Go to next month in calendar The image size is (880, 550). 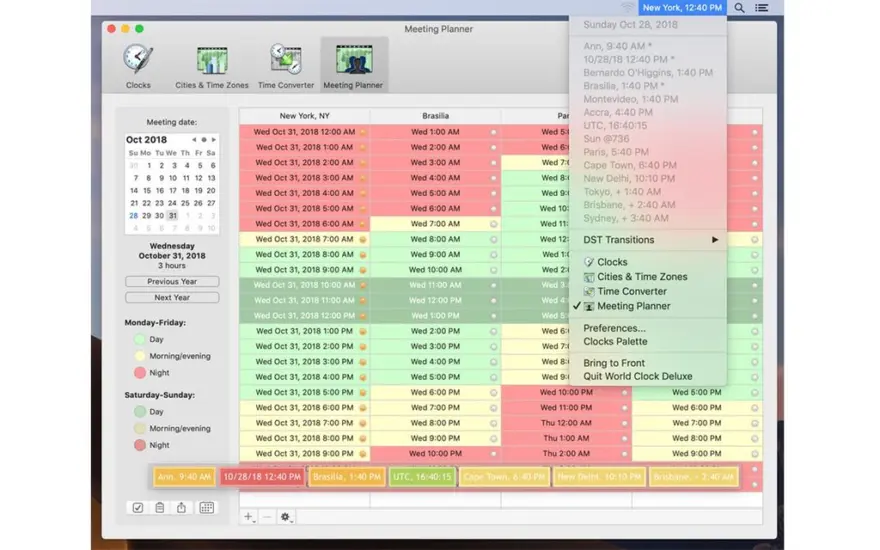pos(213,140)
